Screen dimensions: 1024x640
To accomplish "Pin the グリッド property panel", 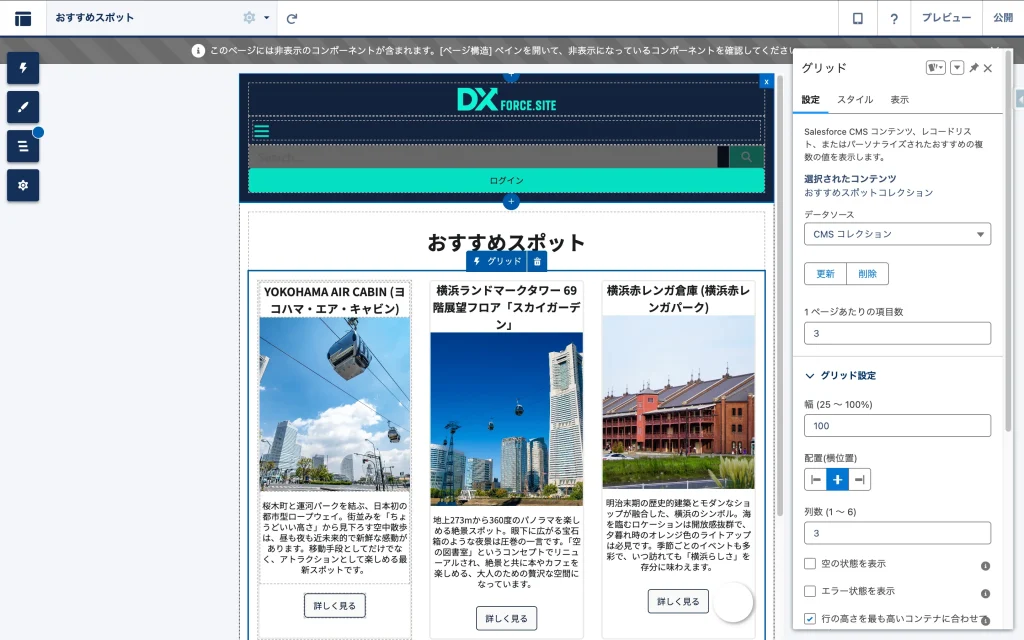I will pos(973,68).
